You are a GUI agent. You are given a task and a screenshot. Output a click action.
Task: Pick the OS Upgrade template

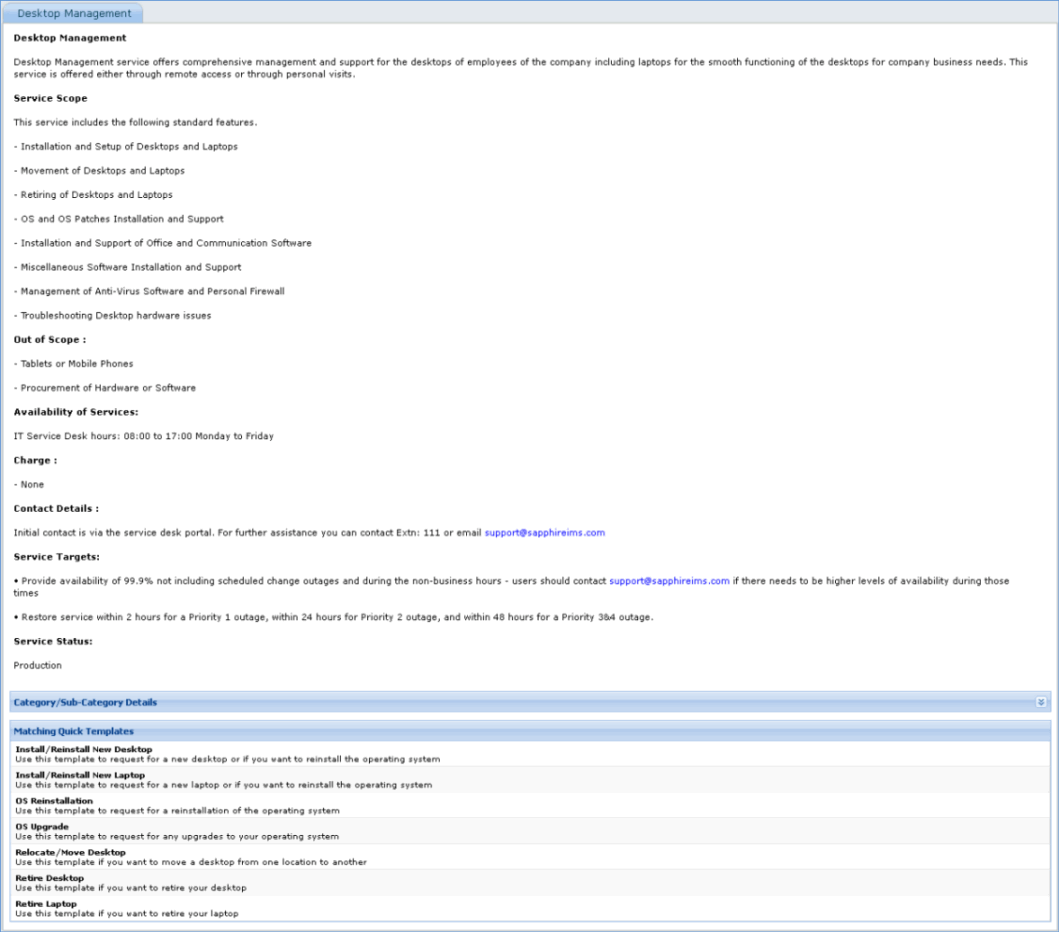click(x=40, y=826)
